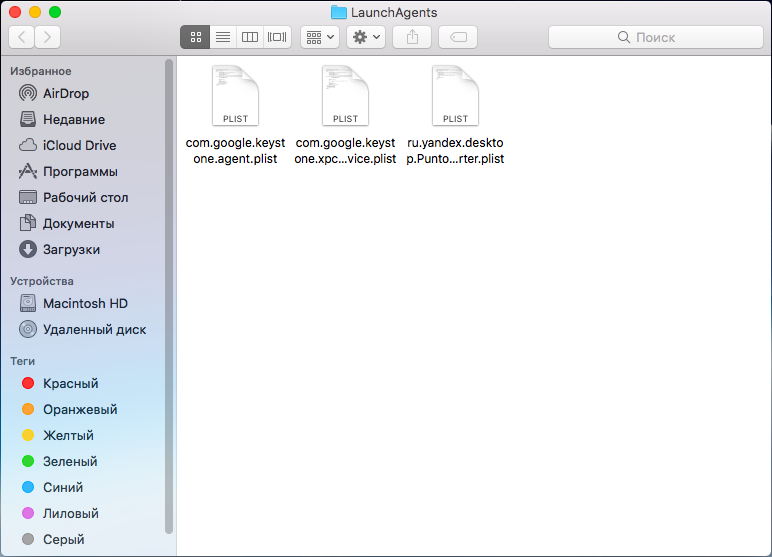Viewport: 772px width, 557px height.
Task: Select the Зеленый tag label
Action: [70, 461]
